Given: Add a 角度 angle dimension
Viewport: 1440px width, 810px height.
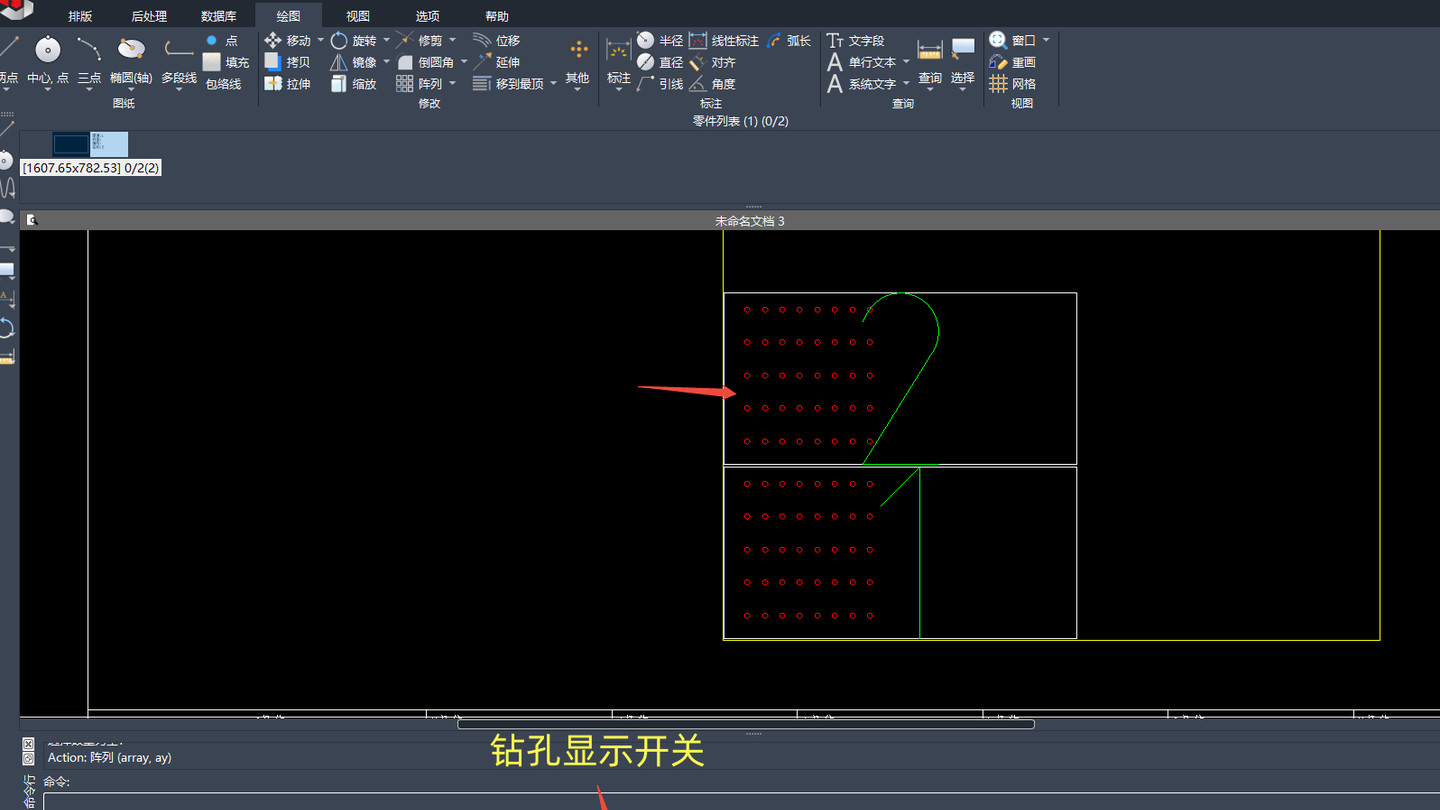Looking at the screenshot, I should [x=713, y=84].
